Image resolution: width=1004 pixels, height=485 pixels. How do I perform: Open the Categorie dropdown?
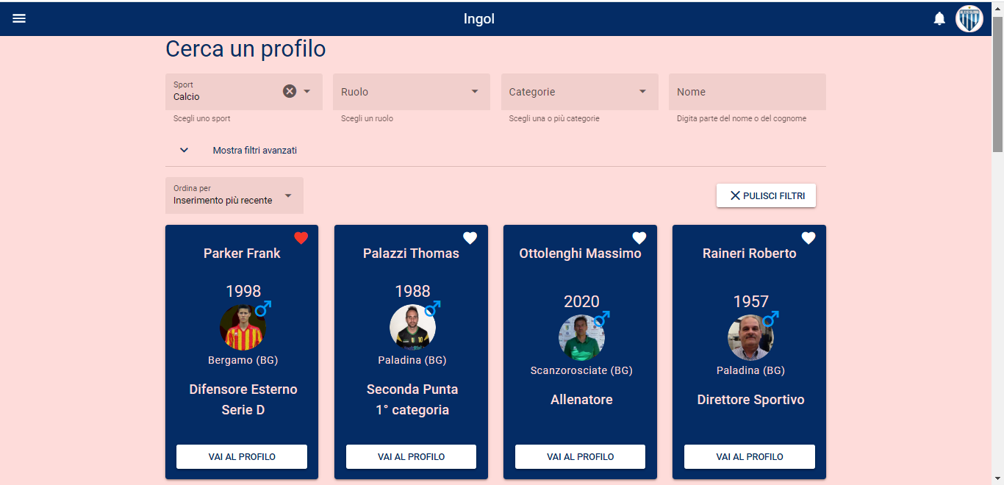pos(579,92)
